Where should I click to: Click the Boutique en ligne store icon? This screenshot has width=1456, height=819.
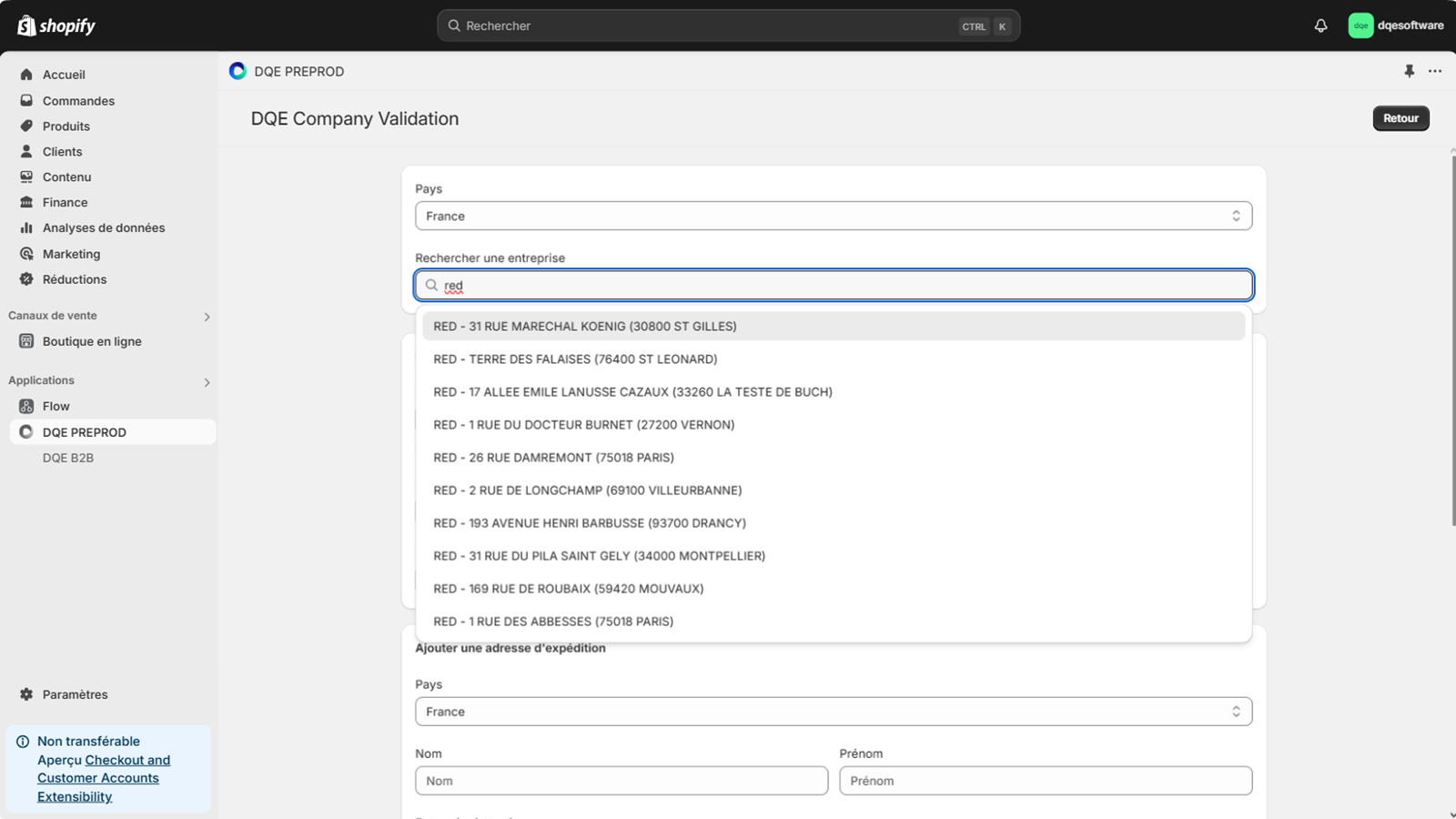click(26, 341)
